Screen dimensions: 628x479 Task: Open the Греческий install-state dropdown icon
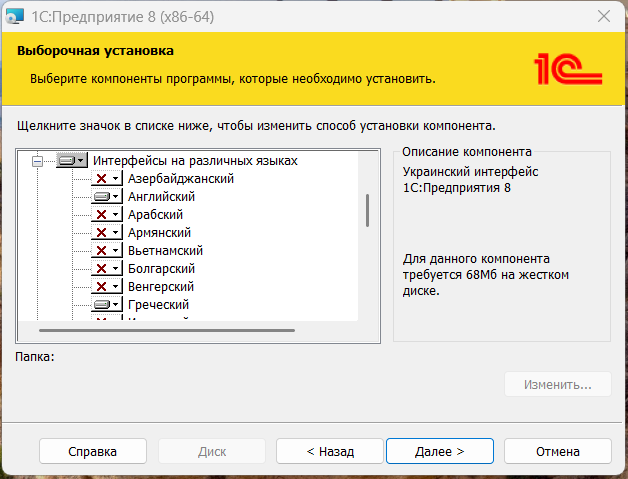[107, 305]
